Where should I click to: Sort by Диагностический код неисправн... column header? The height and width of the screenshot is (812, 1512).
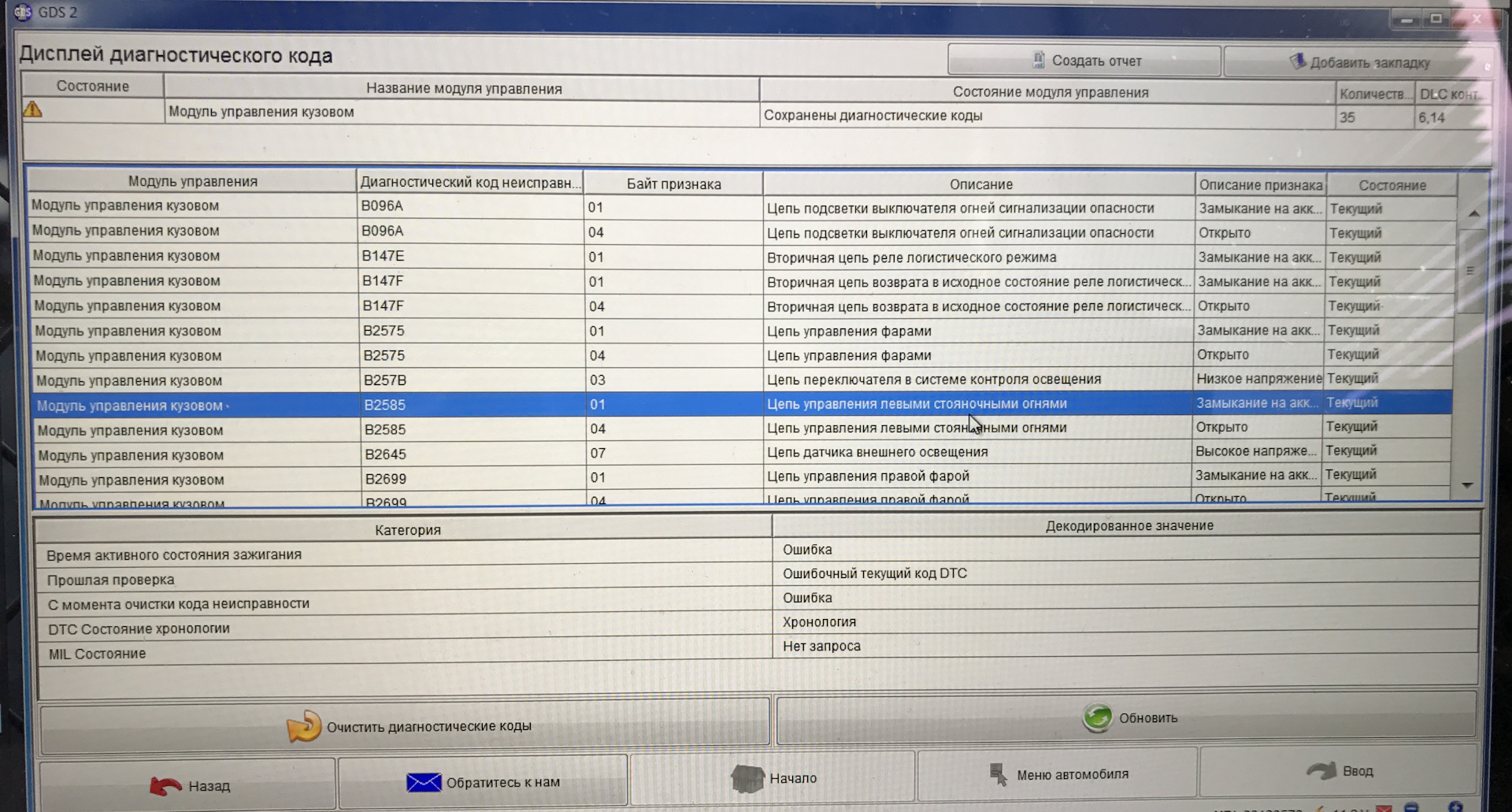tap(470, 183)
